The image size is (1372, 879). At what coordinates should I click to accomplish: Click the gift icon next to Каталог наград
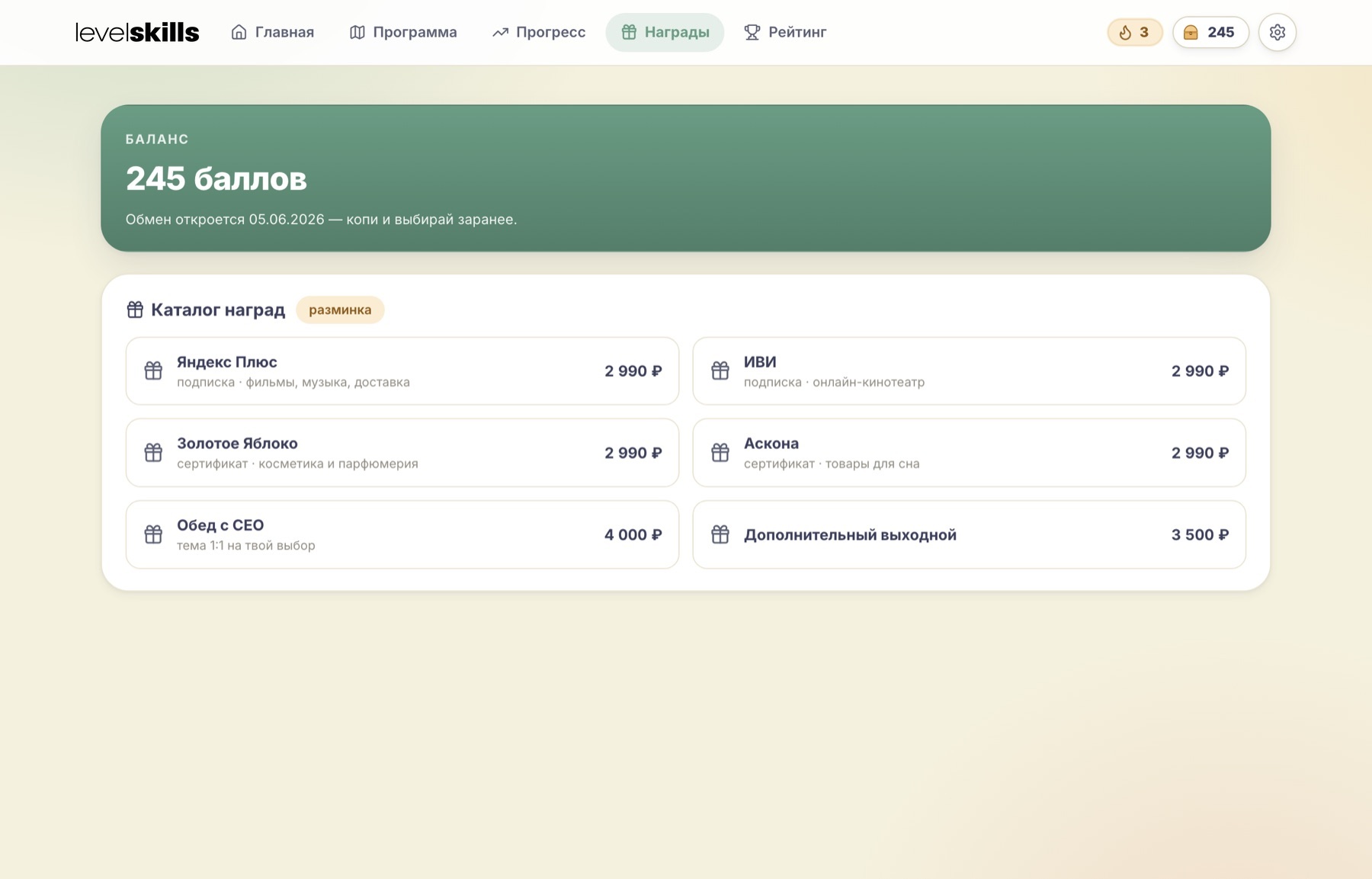135,310
